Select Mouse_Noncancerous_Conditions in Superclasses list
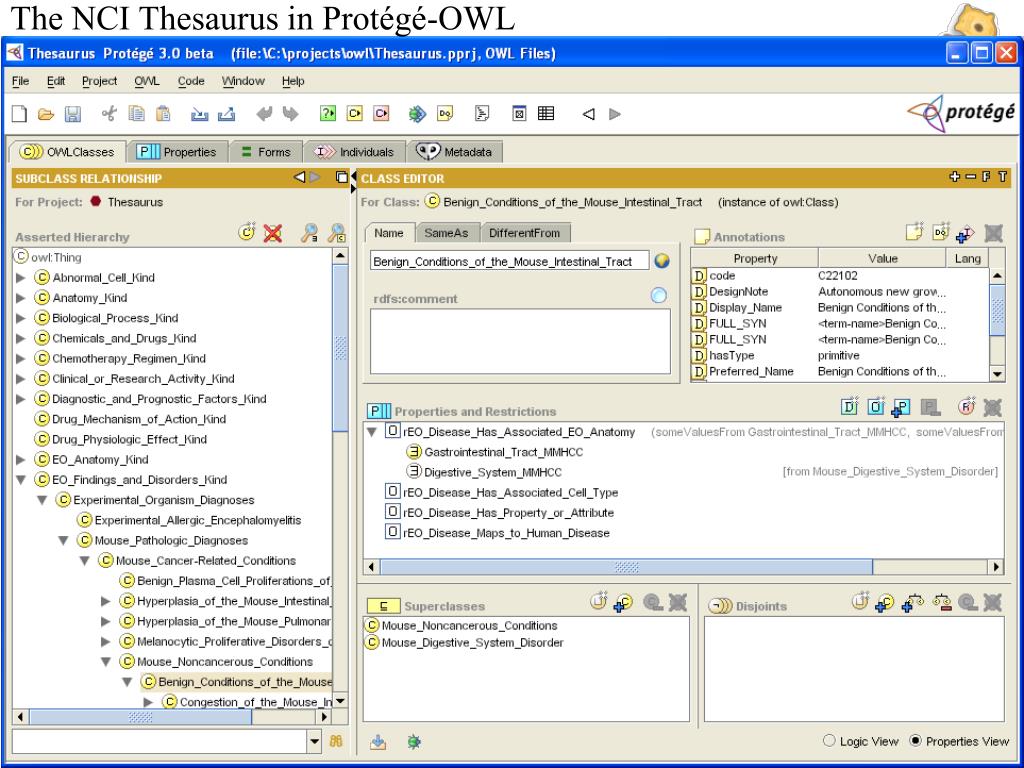 [469, 626]
